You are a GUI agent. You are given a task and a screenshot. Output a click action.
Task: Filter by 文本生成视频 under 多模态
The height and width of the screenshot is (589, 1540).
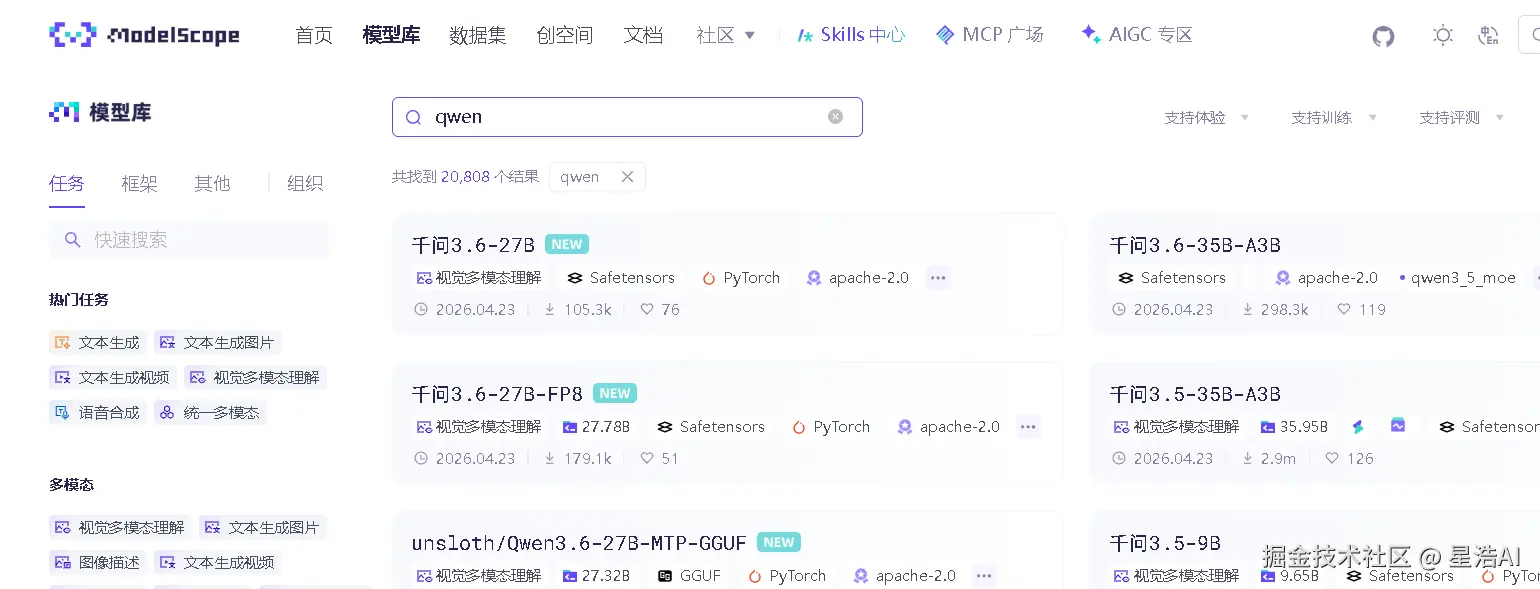point(217,563)
